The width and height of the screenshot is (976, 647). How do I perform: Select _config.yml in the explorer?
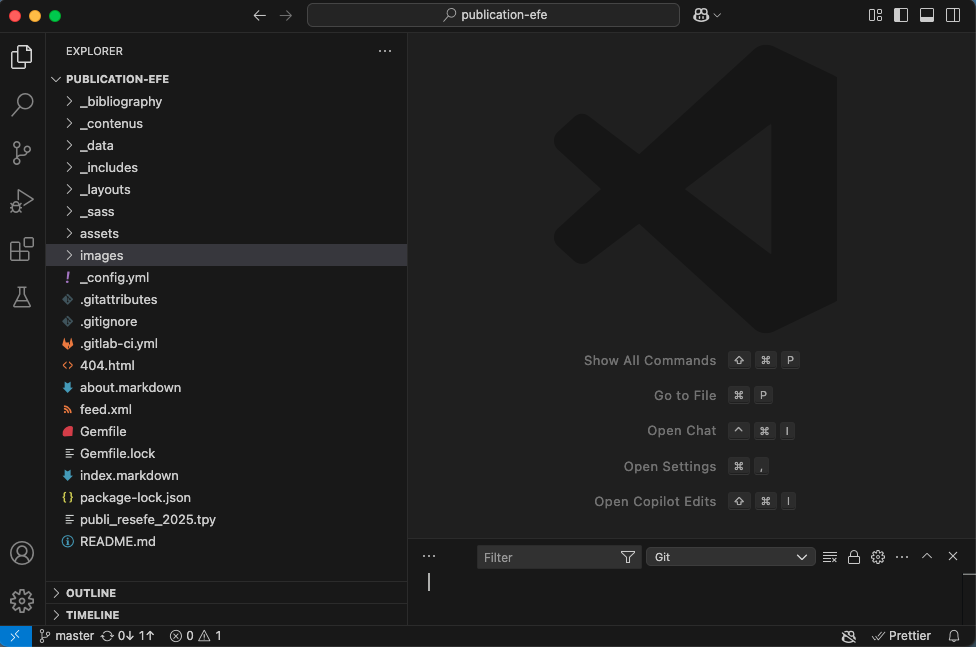(x=114, y=277)
